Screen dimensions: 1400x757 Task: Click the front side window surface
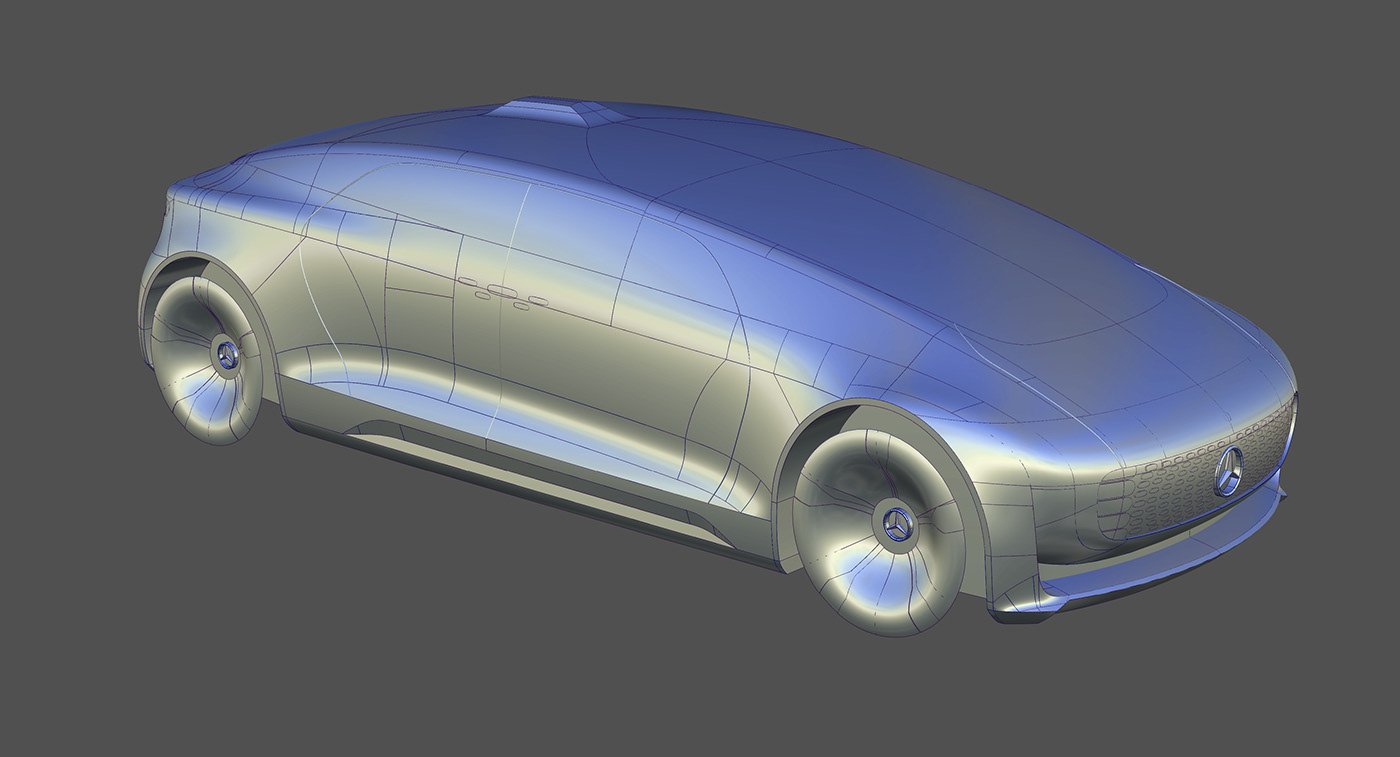pos(680,270)
